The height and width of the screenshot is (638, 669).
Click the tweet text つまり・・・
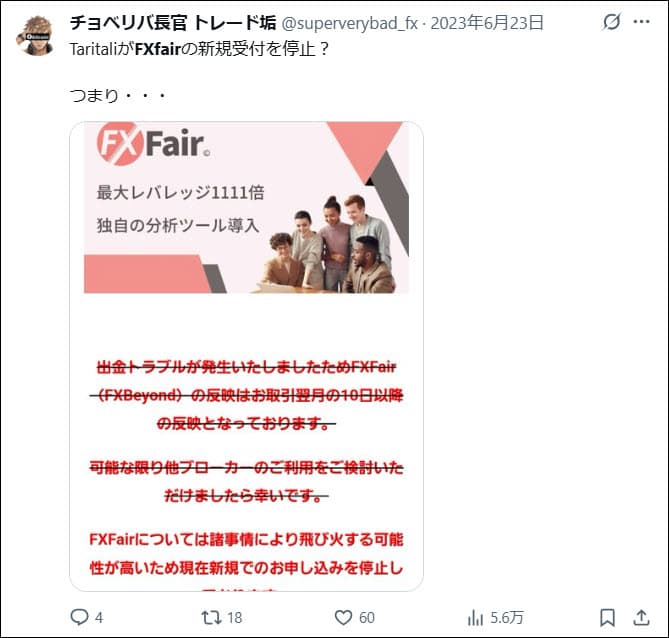(x=118, y=96)
